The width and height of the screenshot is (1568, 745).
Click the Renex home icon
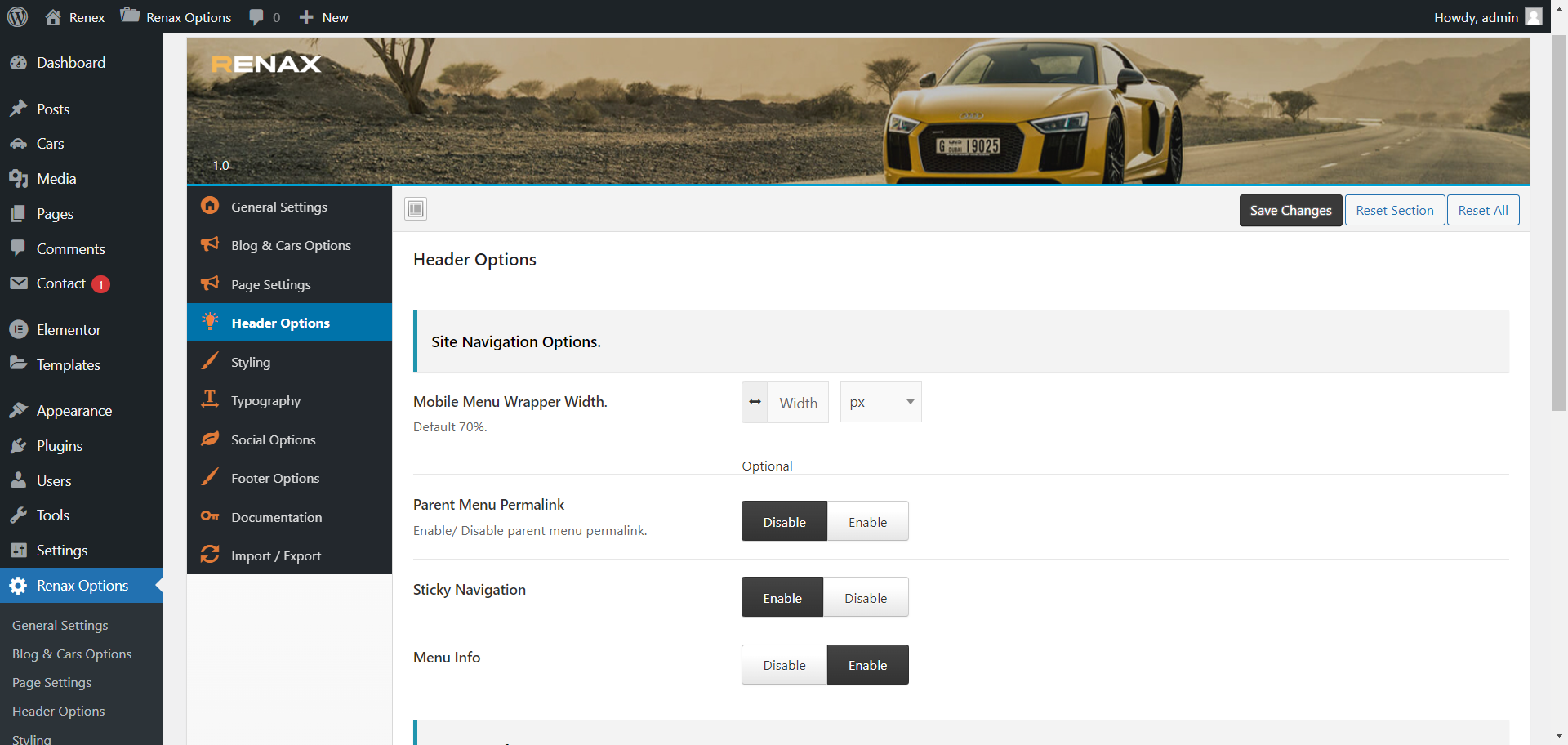[x=53, y=17]
